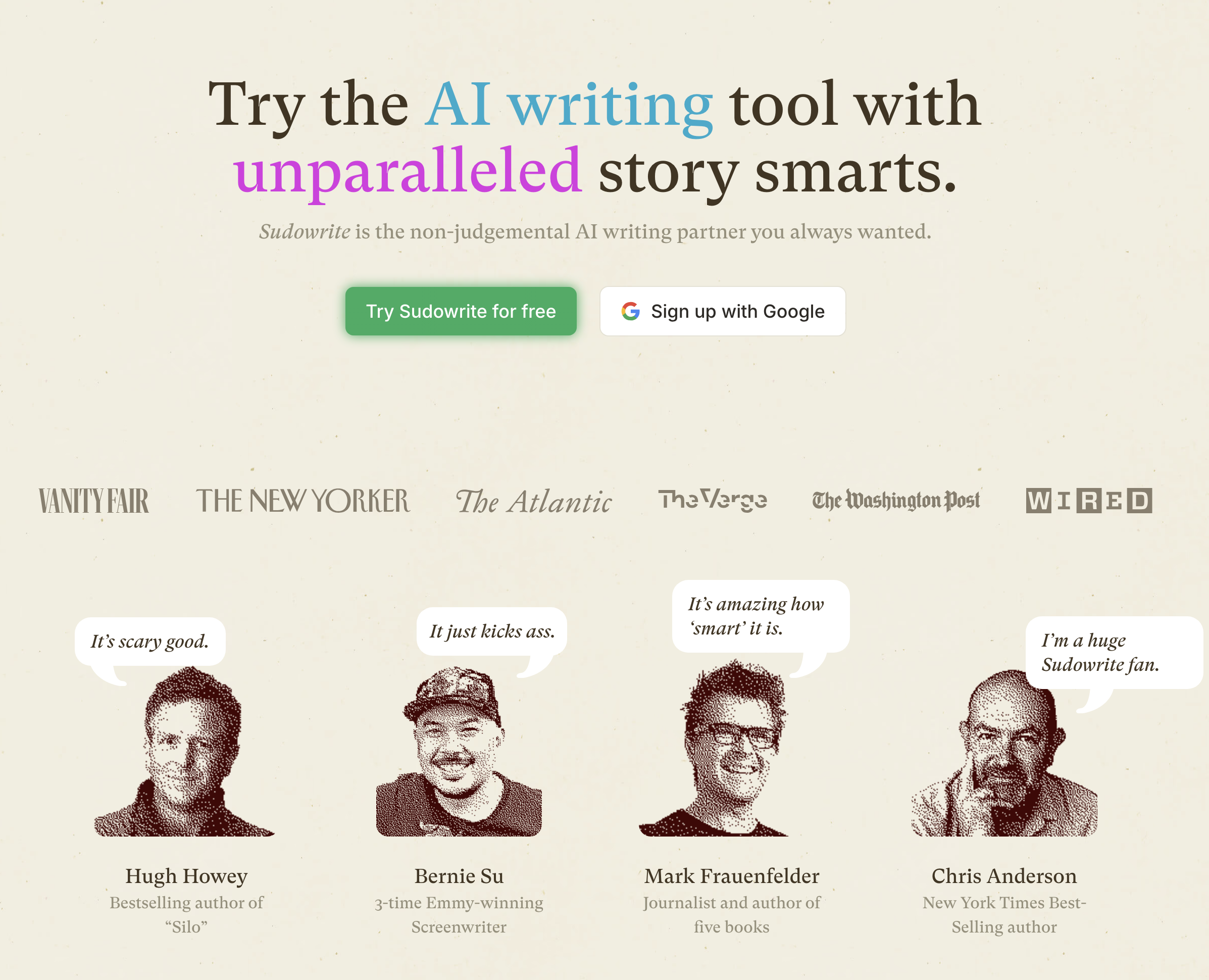Click the Google G logo icon

(630, 311)
